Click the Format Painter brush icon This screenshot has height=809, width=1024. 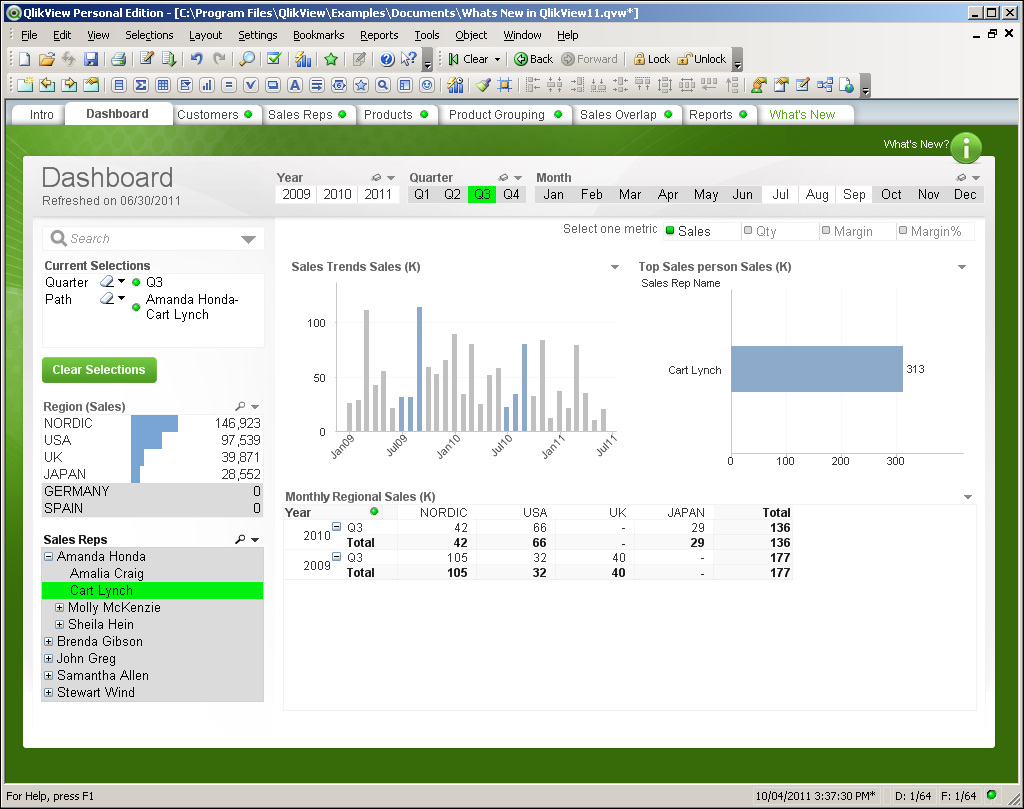click(x=483, y=85)
